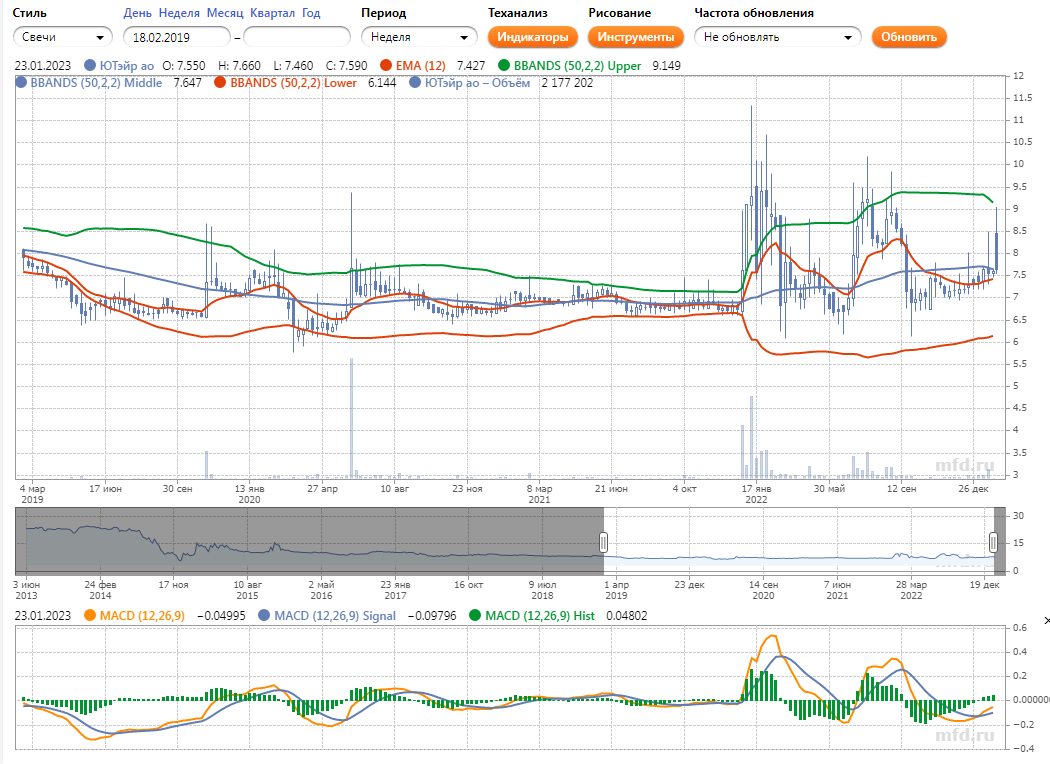The height and width of the screenshot is (764, 1050).
Task: Click the green BBANDS Upper legend circle
Action: click(505, 65)
